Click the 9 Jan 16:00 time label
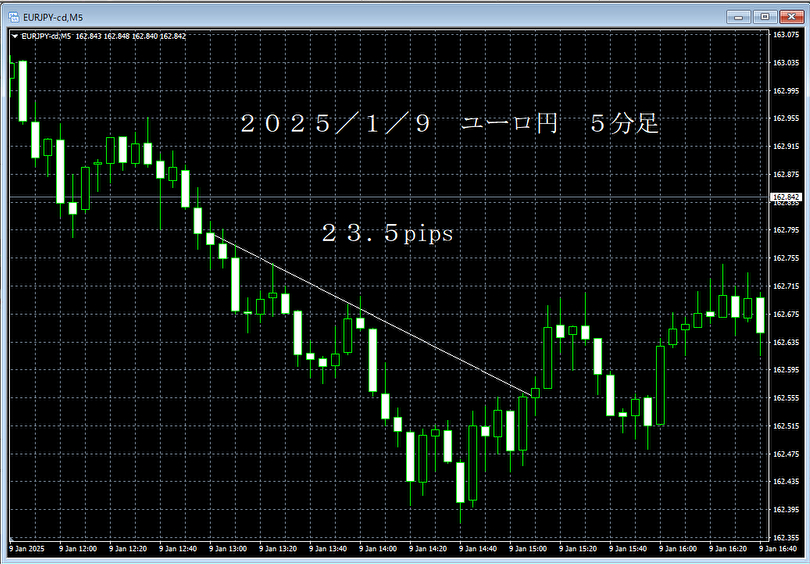810x564 pixels. [x=678, y=549]
